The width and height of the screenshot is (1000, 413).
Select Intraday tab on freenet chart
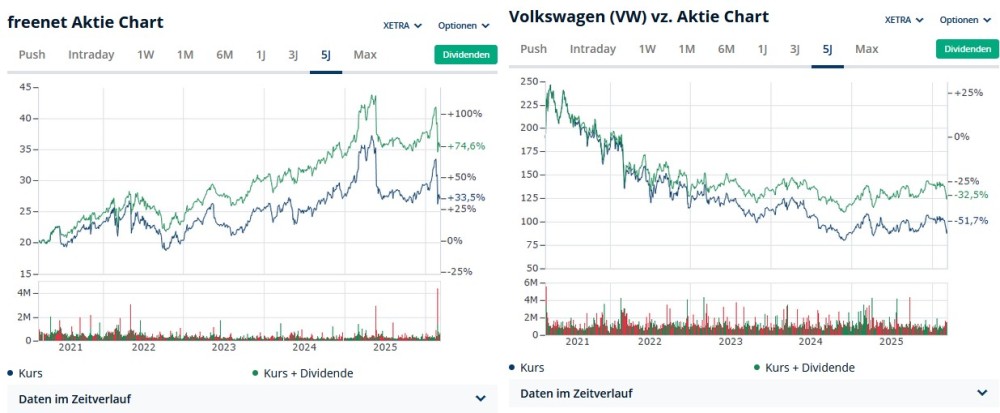point(91,55)
